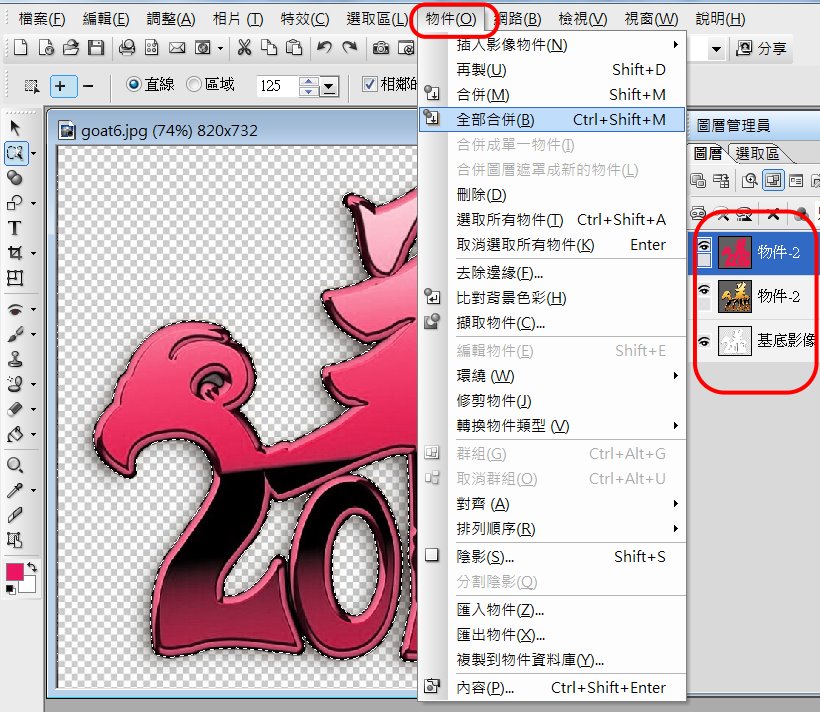820x712 pixels.
Task: Choose 選取所有物件 entry
Action: [552, 220]
